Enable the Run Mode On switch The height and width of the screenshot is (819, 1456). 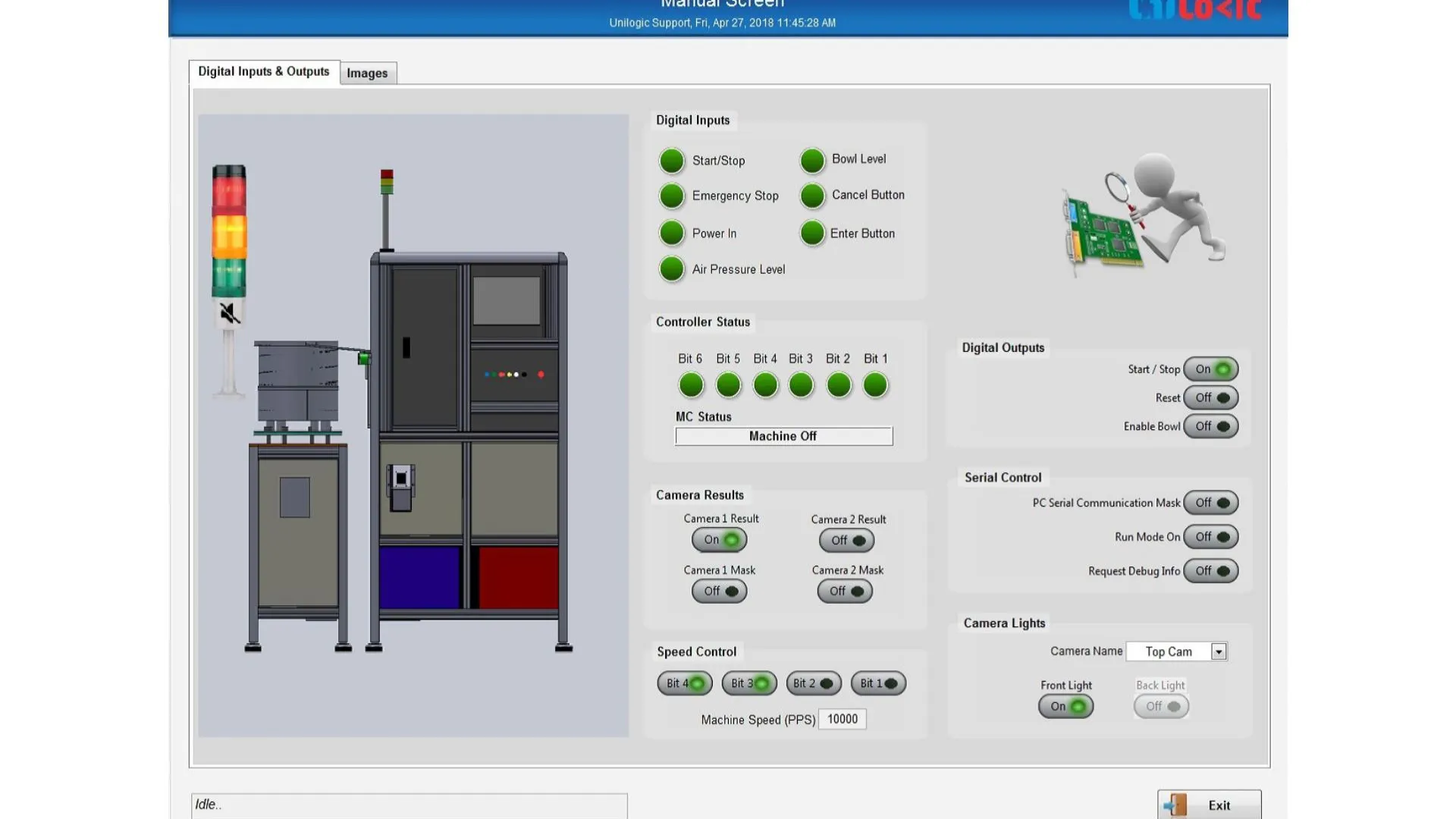pos(1211,537)
